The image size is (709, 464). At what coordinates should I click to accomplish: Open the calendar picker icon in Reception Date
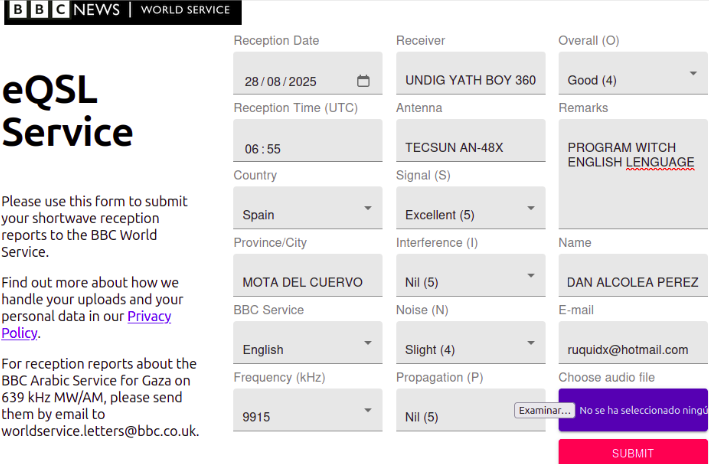(363, 81)
